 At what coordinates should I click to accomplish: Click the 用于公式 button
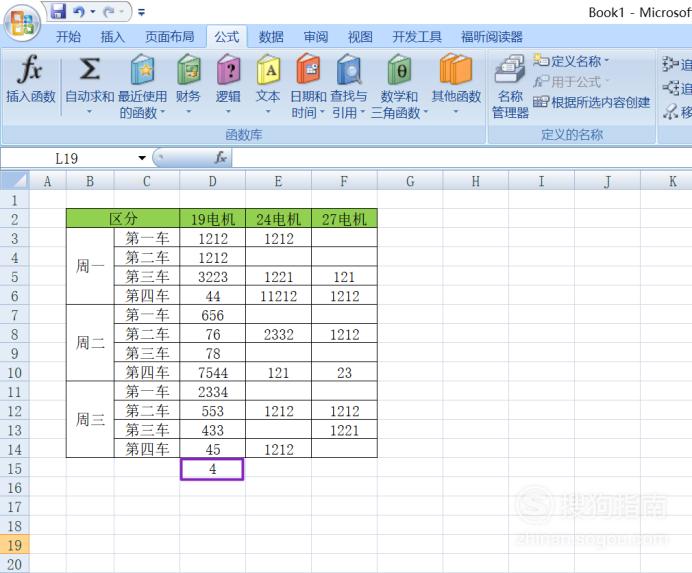point(571,82)
